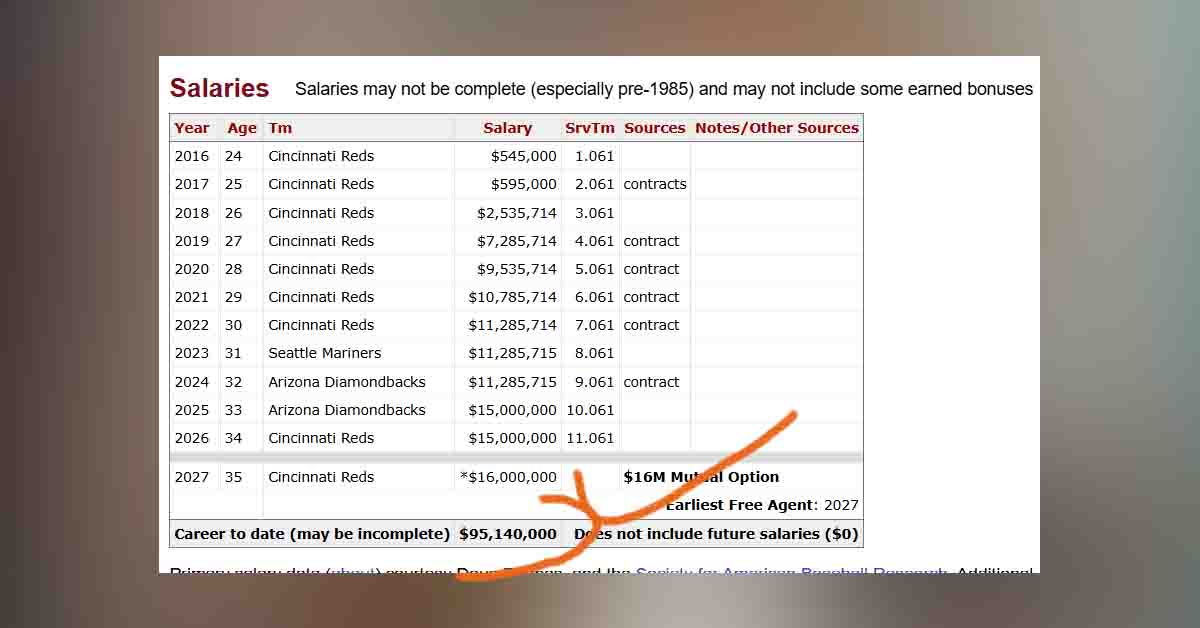Viewport: 1200px width, 628px height.
Task: Click the 2023 year cell
Action: (192, 353)
